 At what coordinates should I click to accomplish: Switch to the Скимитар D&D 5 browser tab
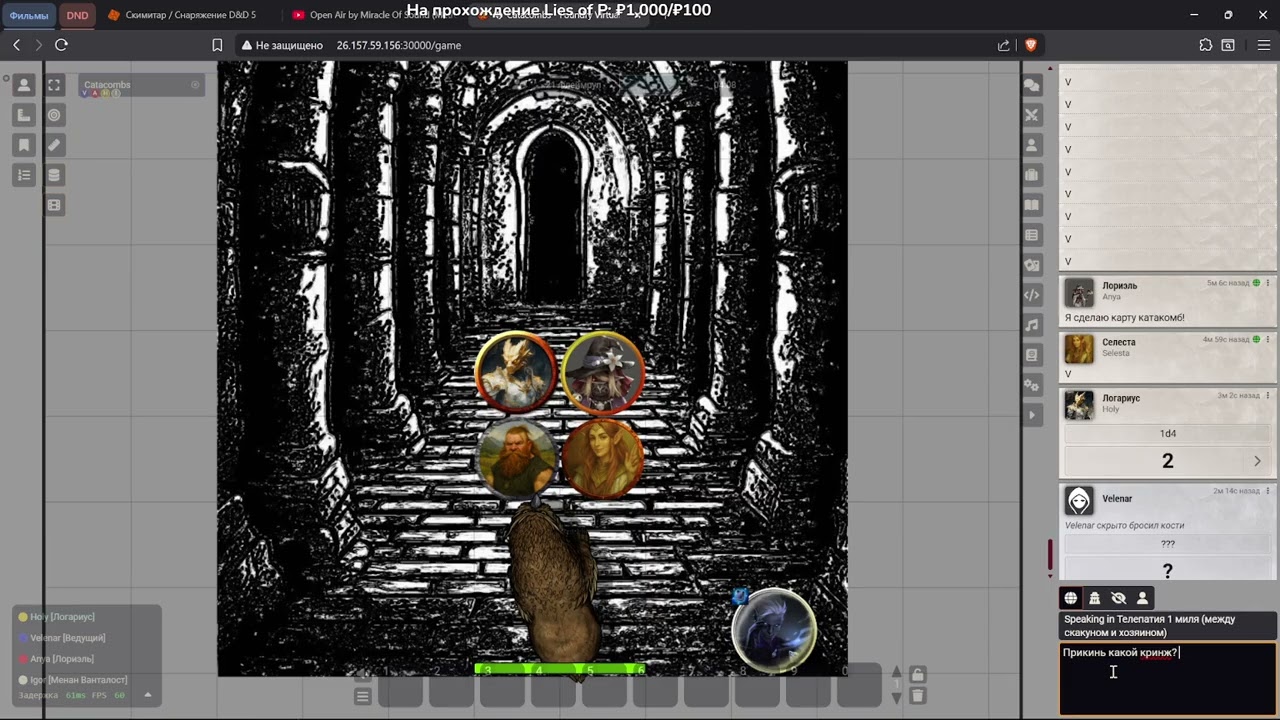pyautogui.click(x=190, y=15)
